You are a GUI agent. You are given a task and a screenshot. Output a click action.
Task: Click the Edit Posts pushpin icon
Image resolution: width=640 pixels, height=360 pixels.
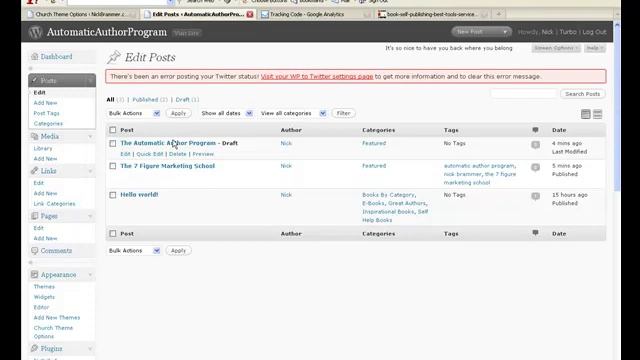tap(114, 57)
